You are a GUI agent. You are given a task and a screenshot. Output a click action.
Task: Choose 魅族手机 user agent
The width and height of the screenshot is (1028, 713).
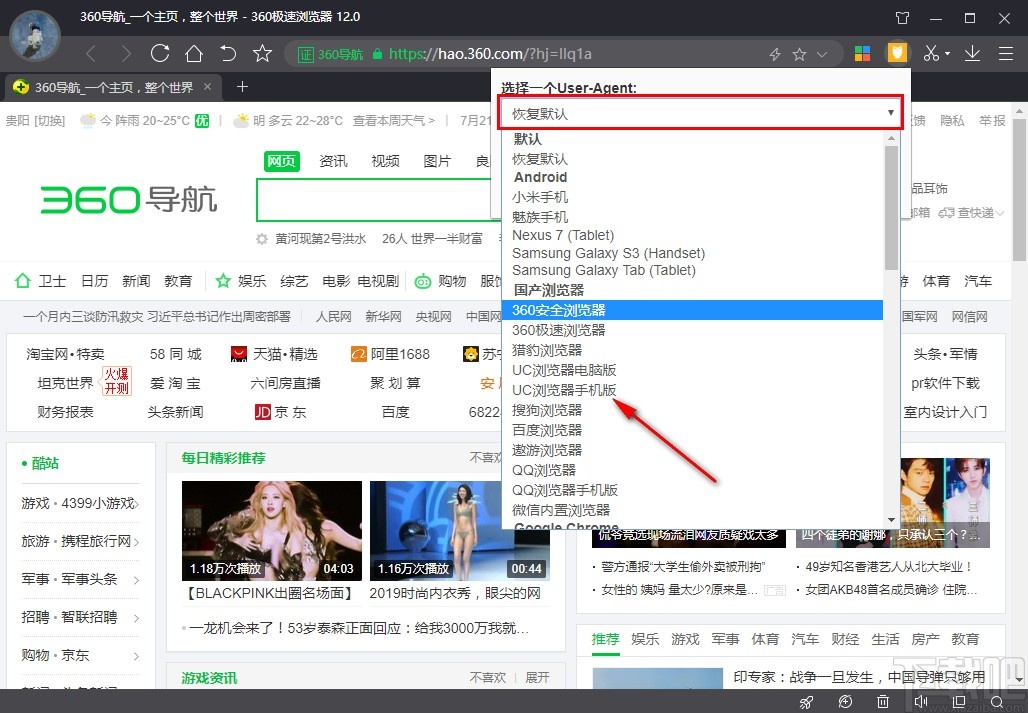[540, 216]
